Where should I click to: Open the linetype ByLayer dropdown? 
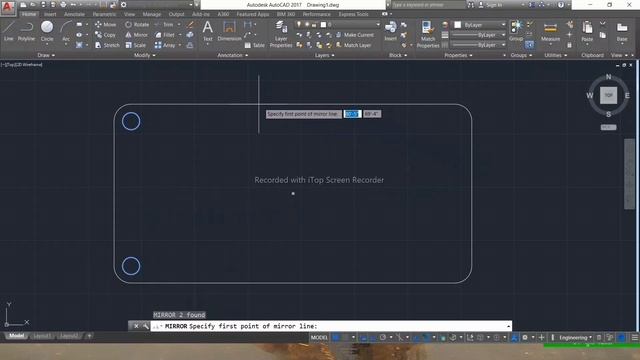(x=479, y=45)
